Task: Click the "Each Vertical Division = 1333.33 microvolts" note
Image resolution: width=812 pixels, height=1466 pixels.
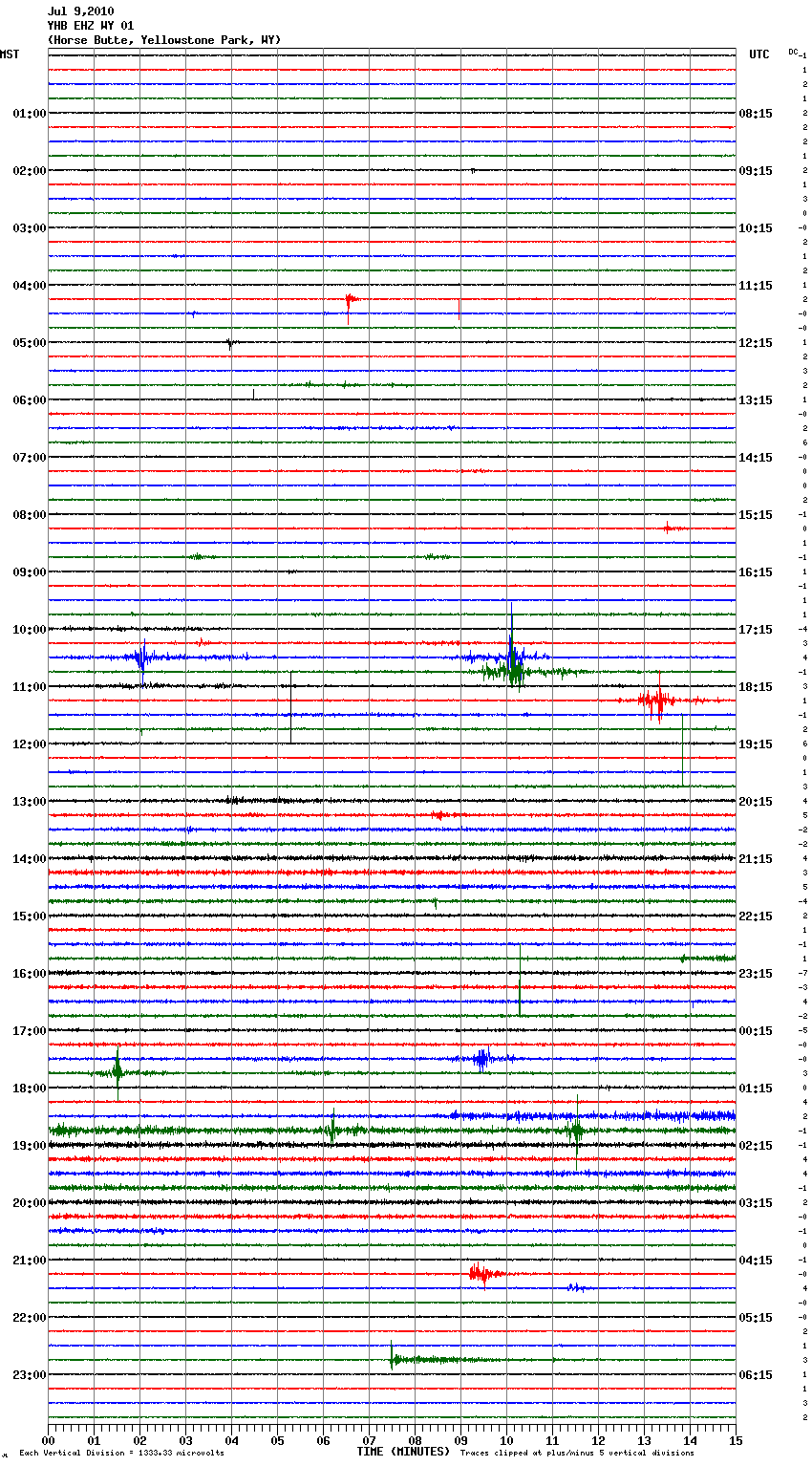Action: click(121, 1454)
